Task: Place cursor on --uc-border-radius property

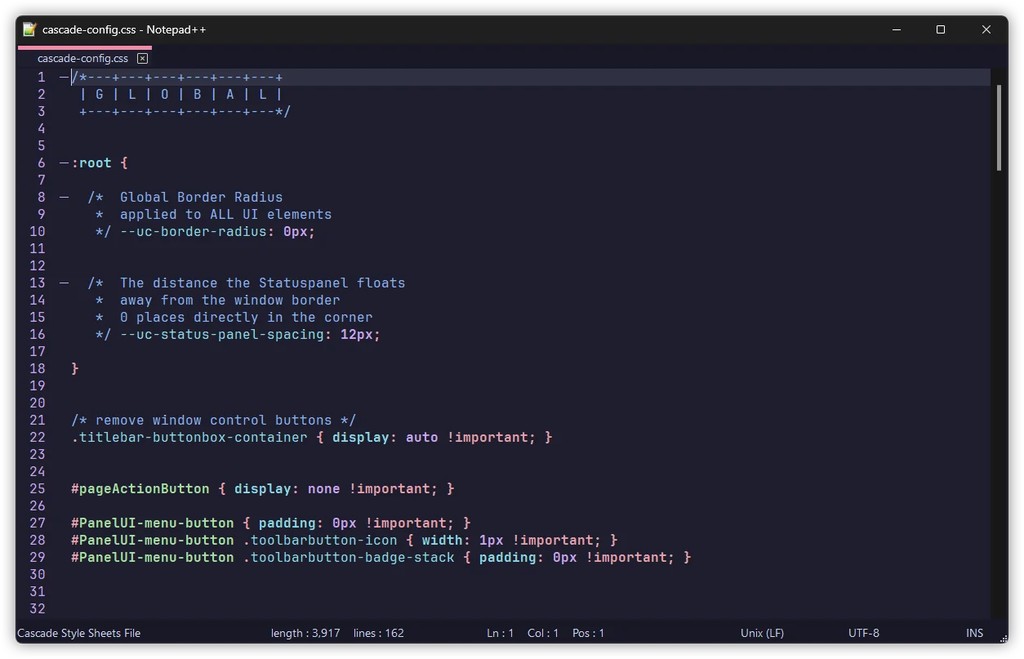Action: click(190, 231)
